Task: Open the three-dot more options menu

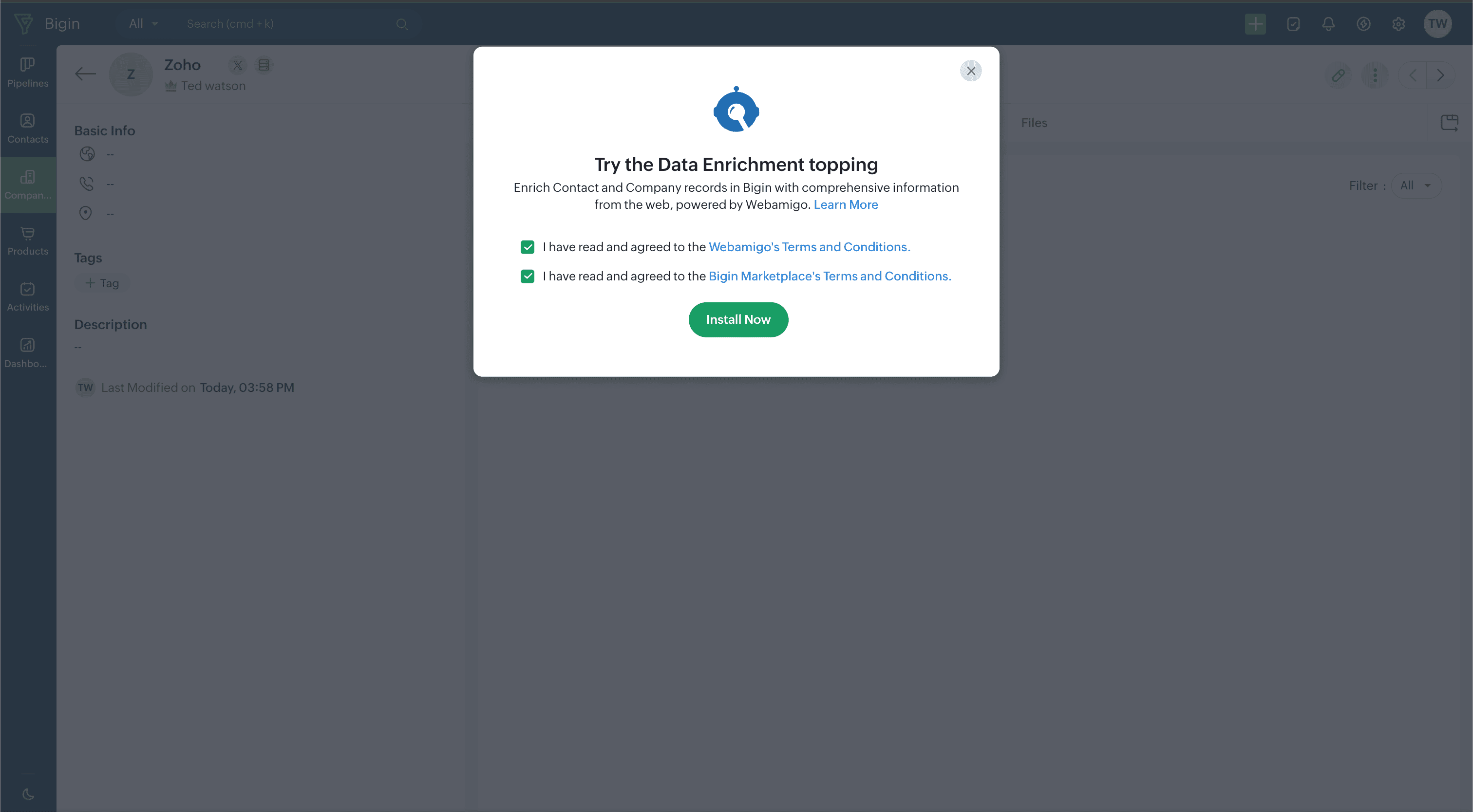Action: coord(1375,75)
